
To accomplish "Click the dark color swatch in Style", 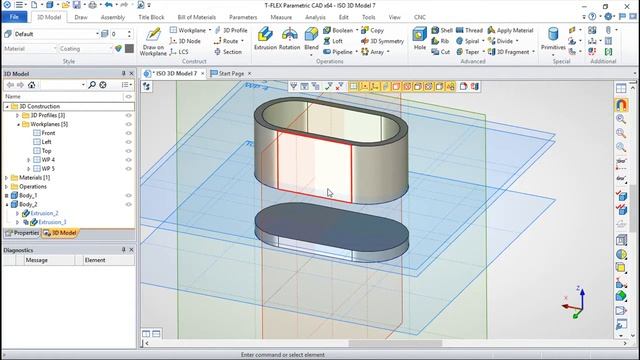I will (129, 49).
